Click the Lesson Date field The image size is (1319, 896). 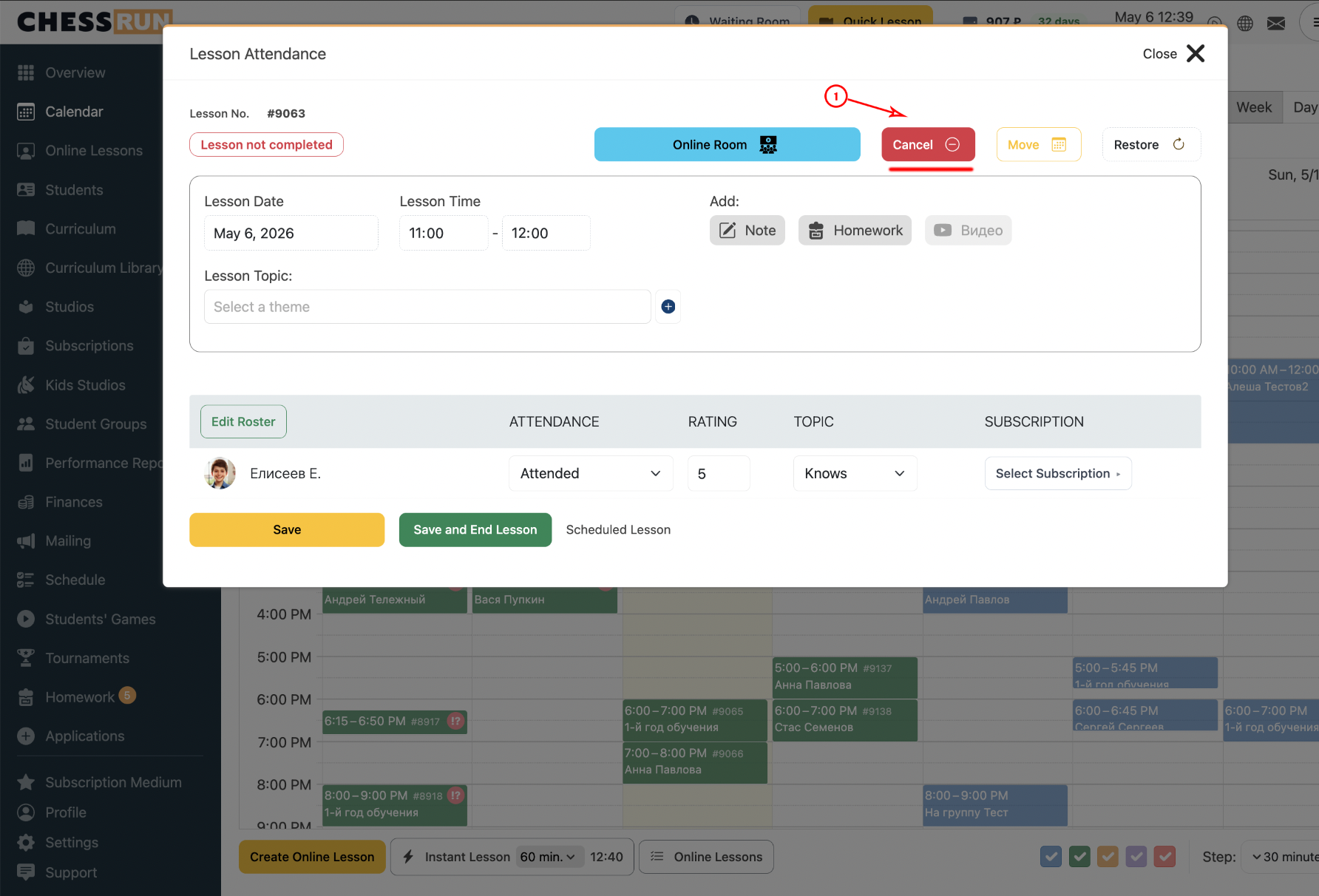tap(291, 233)
